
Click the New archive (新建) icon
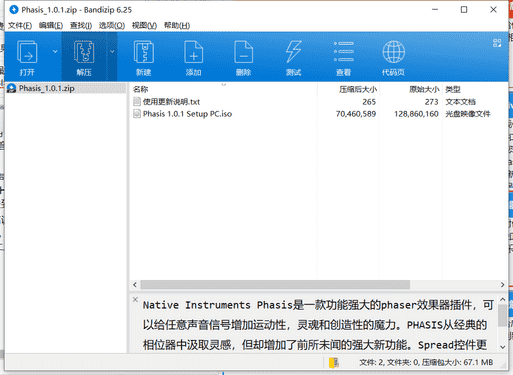pos(144,52)
